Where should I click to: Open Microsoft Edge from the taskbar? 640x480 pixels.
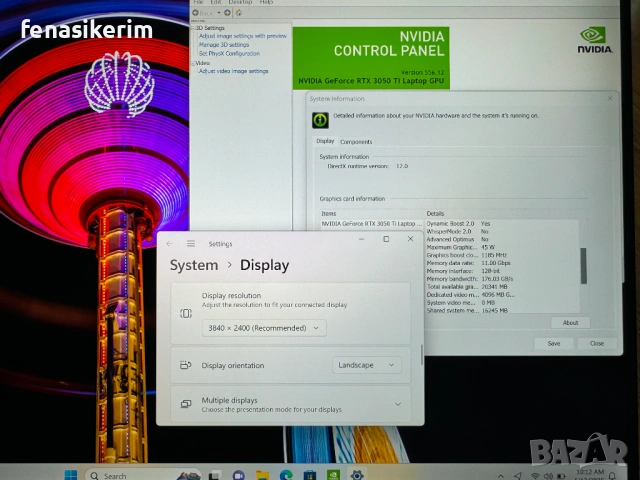click(x=286, y=475)
